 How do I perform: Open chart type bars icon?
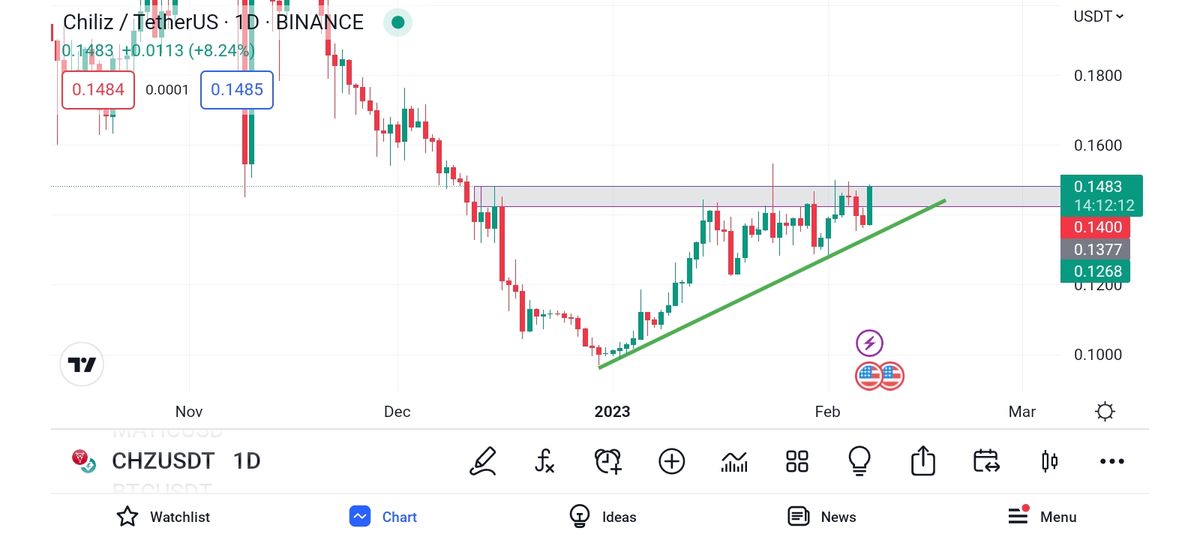[734, 461]
